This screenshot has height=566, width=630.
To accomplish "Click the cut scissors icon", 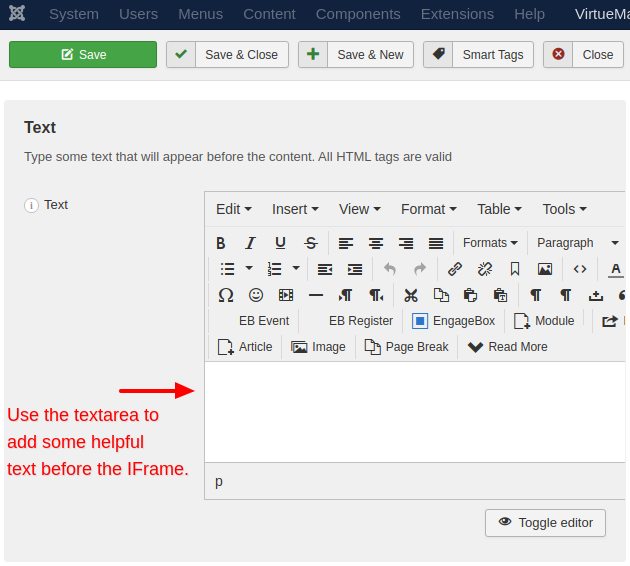I will coord(410,295).
